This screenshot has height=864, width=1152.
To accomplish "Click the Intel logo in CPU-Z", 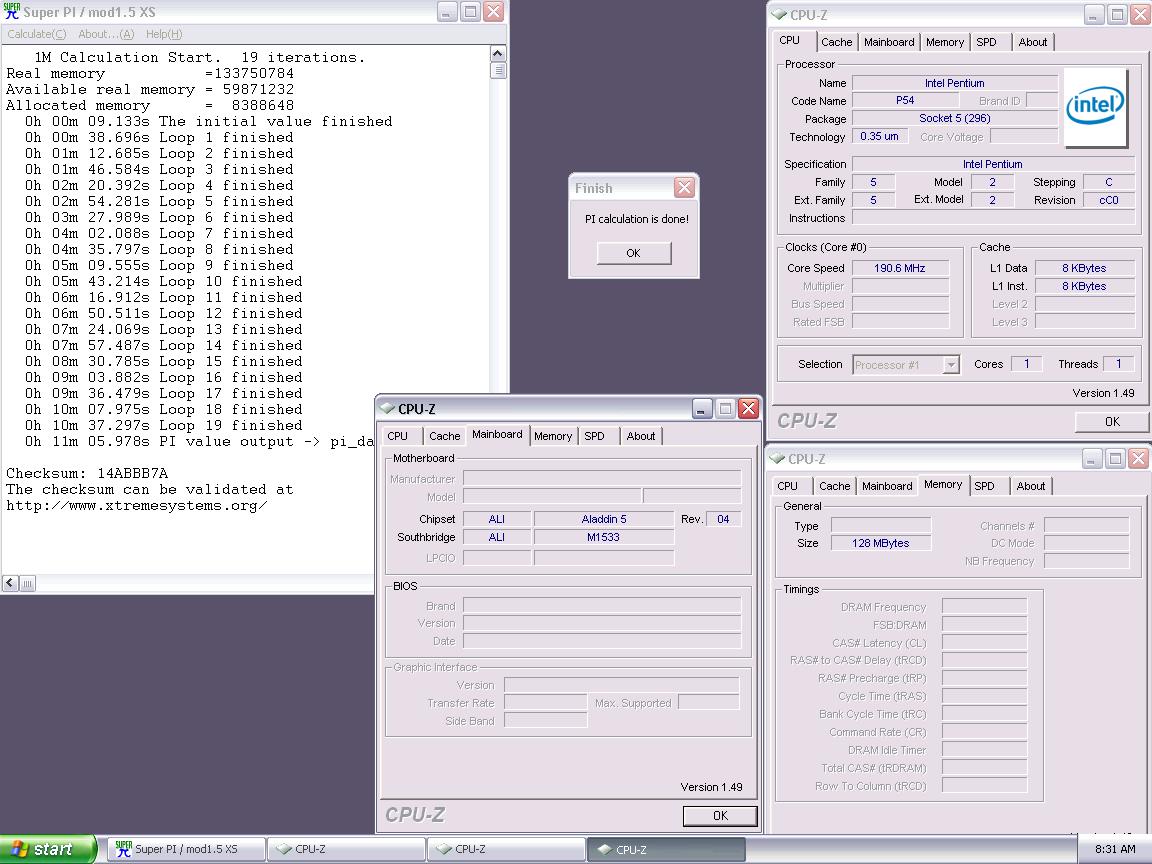I will point(1095,107).
